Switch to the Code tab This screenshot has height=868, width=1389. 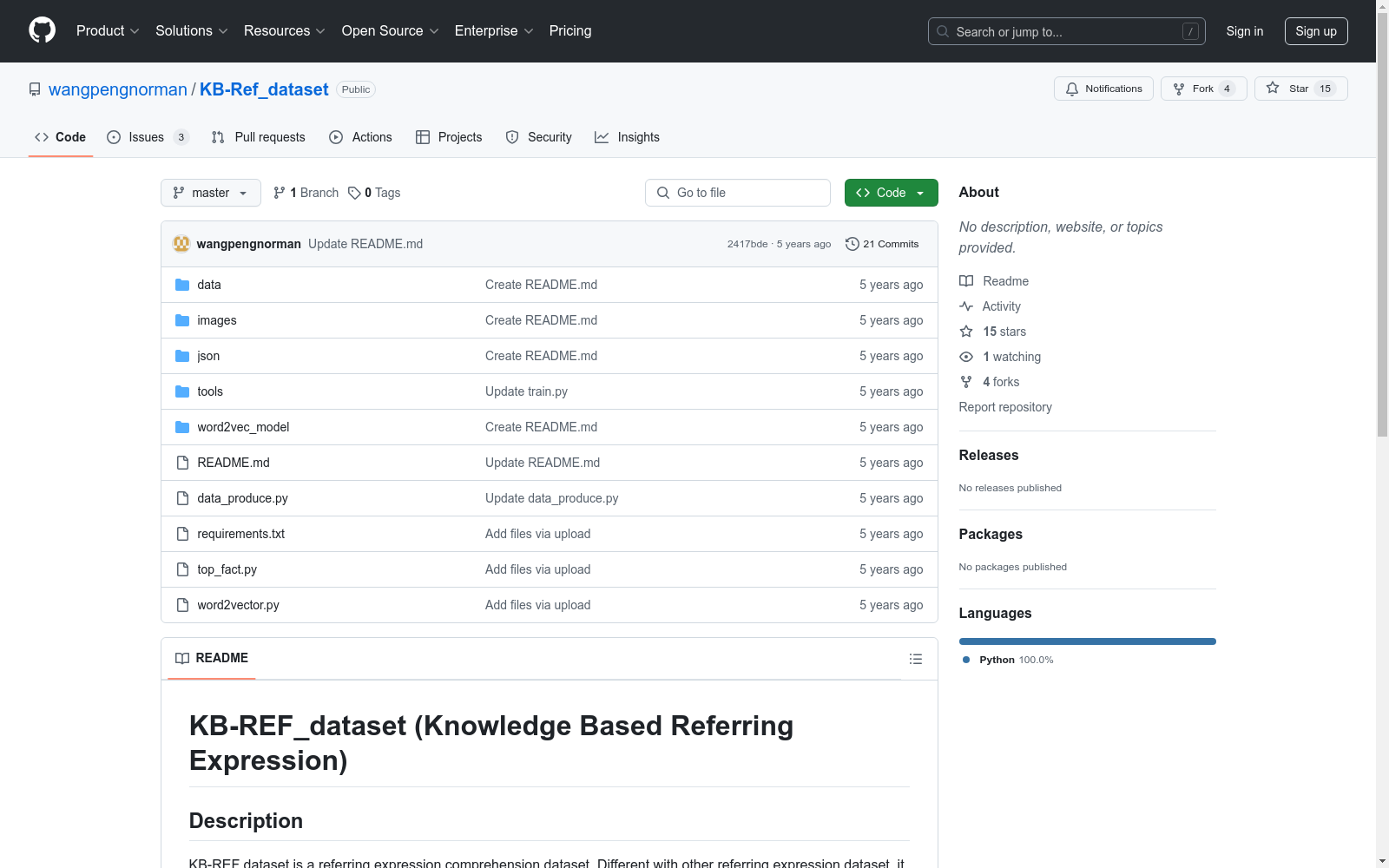(x=61, y=137)
